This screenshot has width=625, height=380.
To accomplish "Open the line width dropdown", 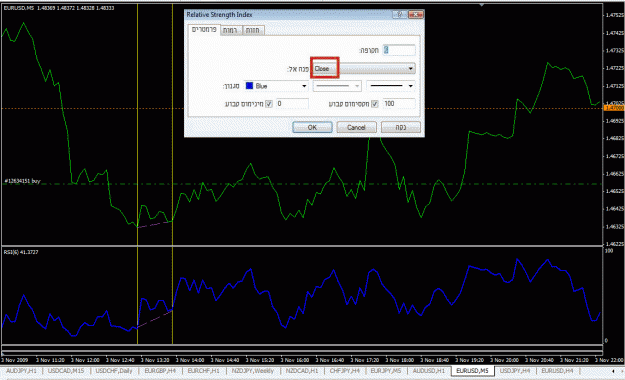I will click(391, 86).
